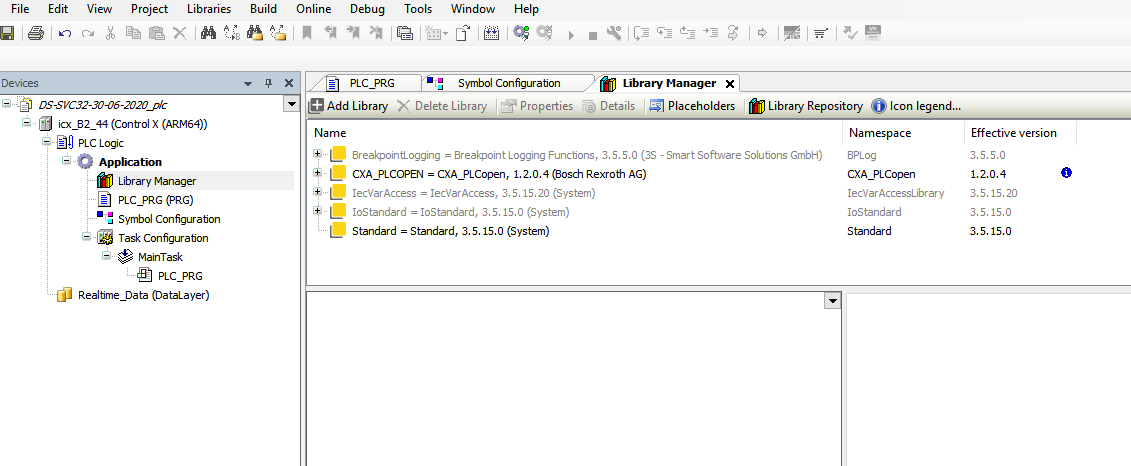Screen dimensions: 1131x466
Task: Click the Save icon in the toolbar
Action: click(7, 33)
